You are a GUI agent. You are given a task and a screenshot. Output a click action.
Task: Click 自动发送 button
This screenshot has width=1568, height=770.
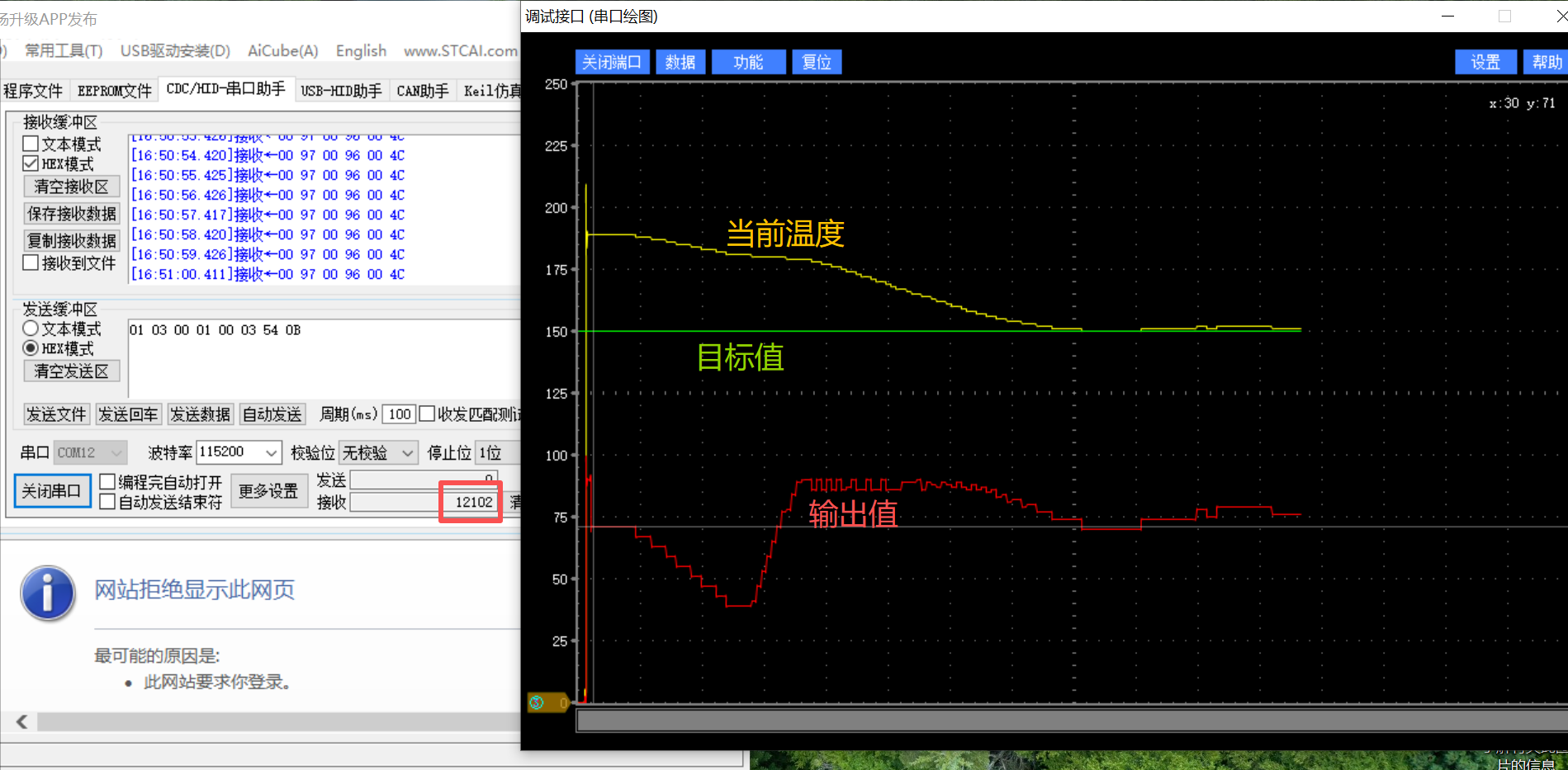272,414
